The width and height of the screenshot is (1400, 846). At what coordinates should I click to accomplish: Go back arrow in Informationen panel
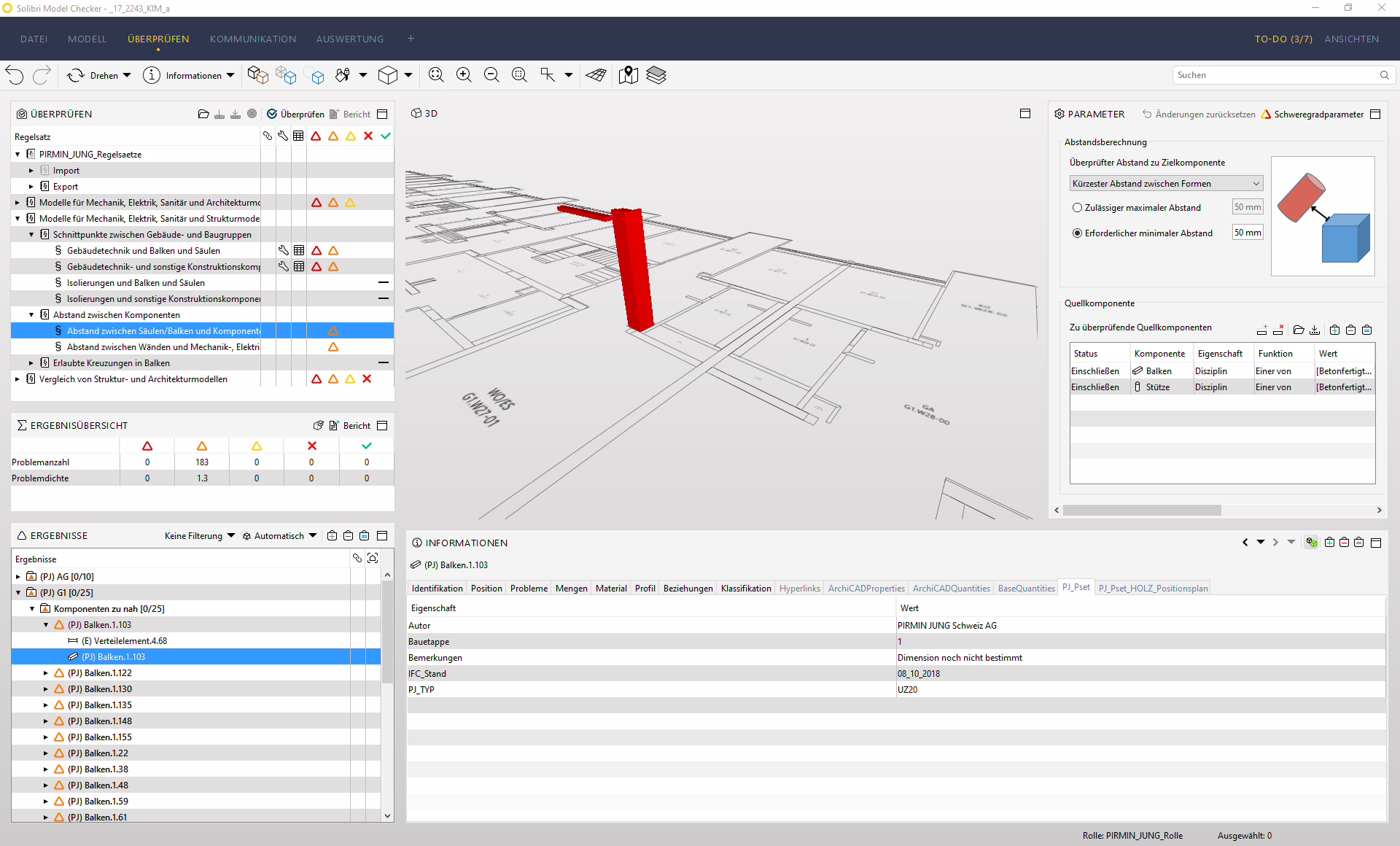[x=1245, y=542]
